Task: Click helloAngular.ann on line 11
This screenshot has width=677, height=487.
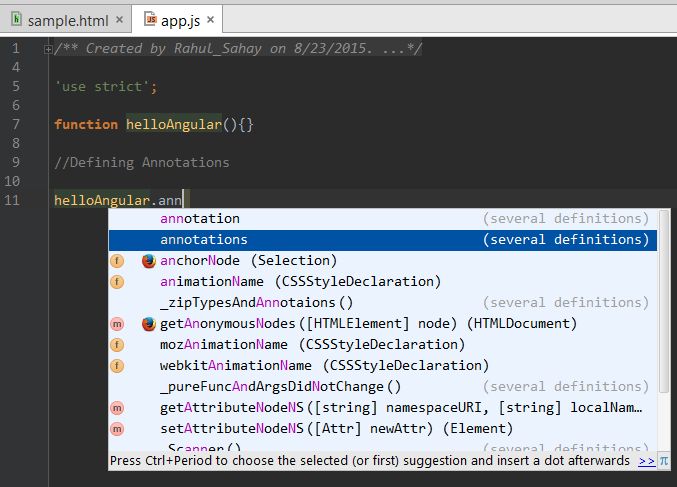Action: click(x=118, y=201)
